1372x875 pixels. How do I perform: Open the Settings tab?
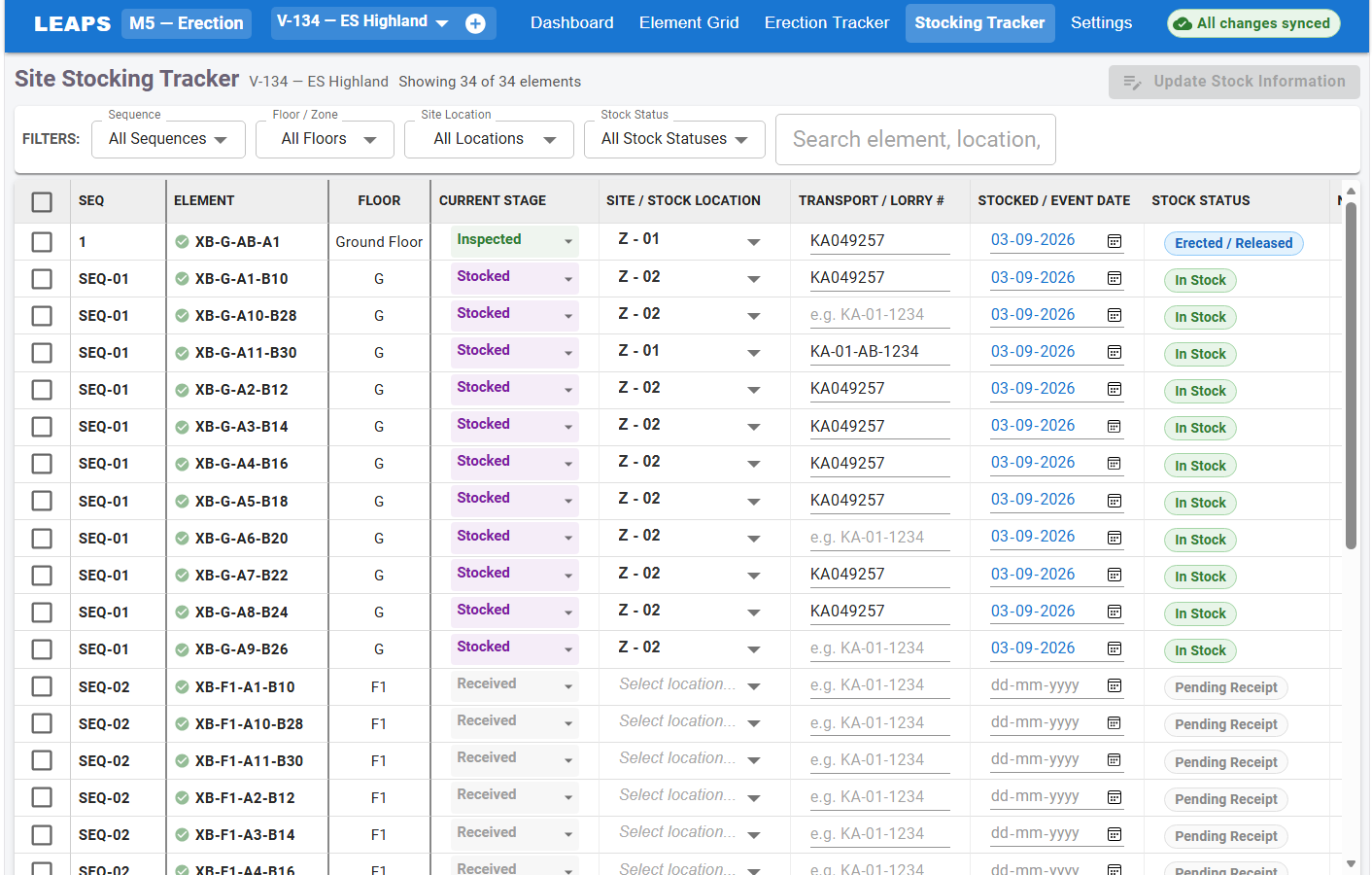(x=1101, y=22)
